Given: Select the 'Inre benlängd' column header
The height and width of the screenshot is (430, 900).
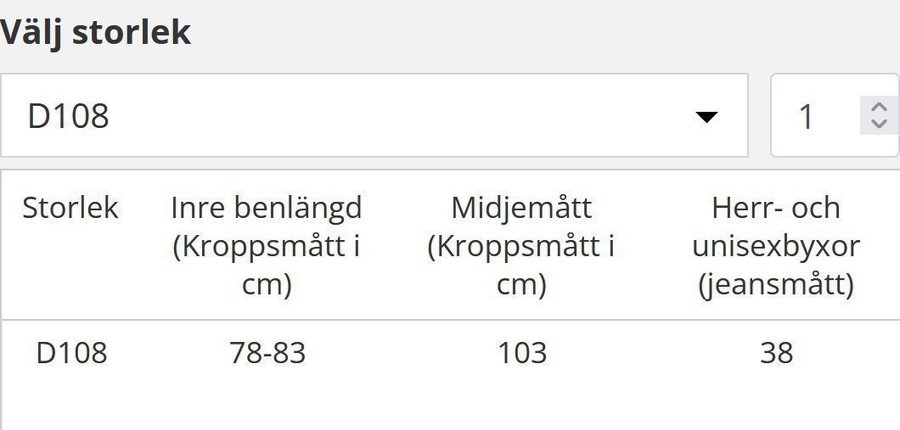Looking at the screenshot, I should (266, 208).
